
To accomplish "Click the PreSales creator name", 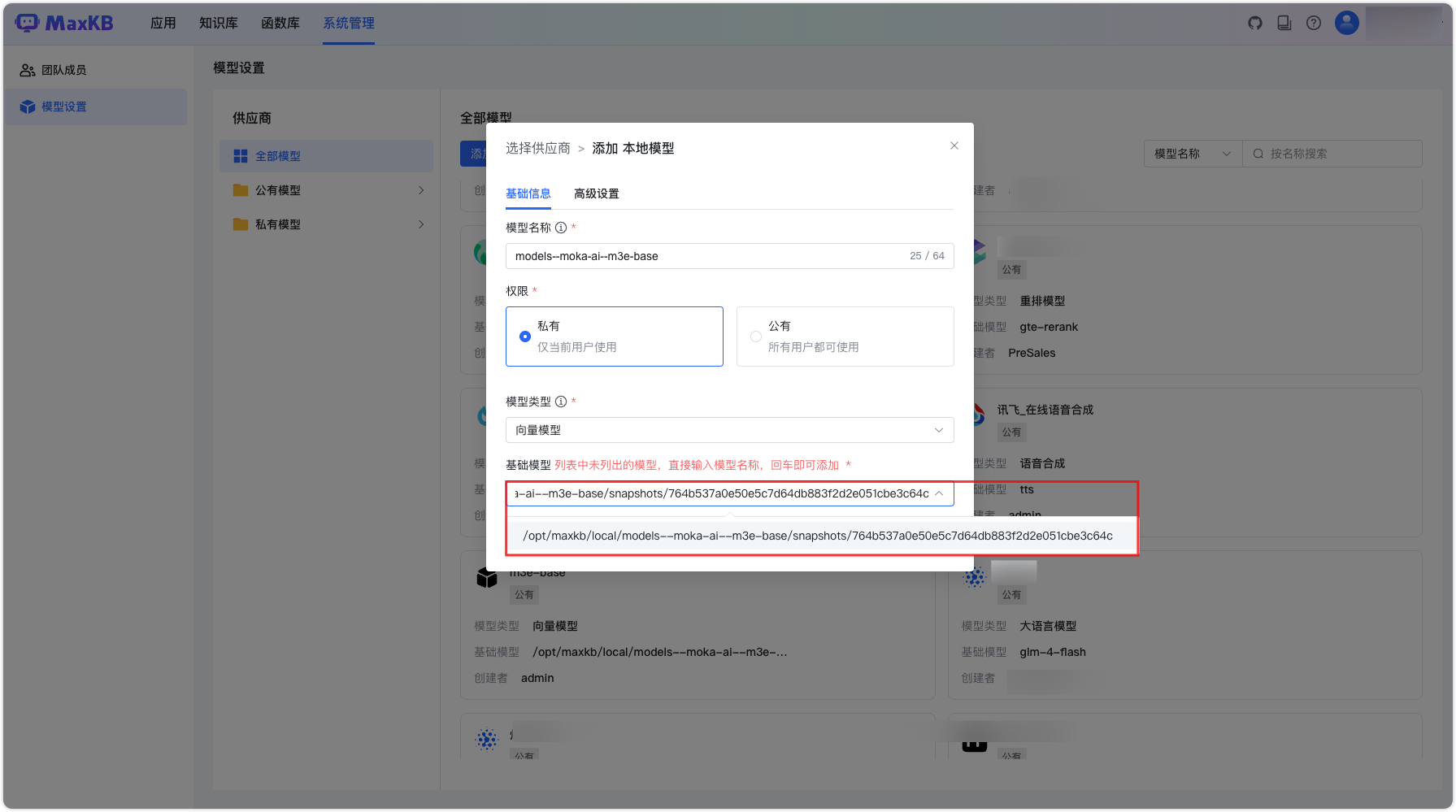I will (1032, 353).
